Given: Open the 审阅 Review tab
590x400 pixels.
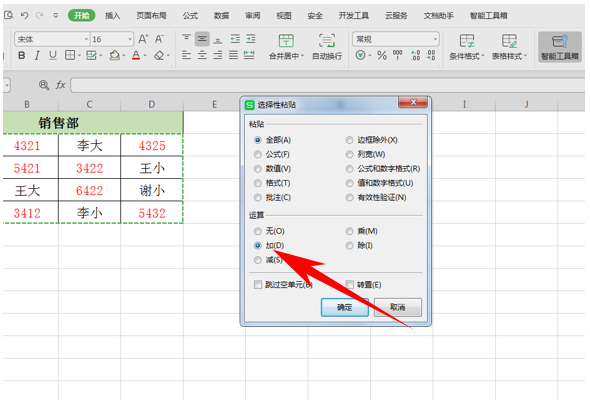Looking at the screenshot, I should tap(253, 15).
